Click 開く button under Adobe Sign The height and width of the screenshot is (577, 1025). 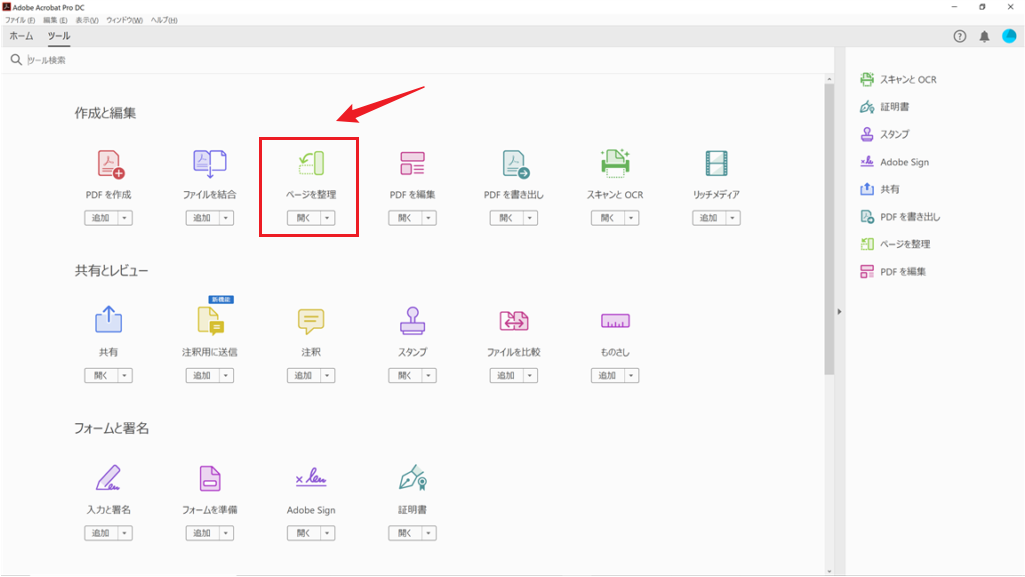pyautogui.click(x=304, y=533)
